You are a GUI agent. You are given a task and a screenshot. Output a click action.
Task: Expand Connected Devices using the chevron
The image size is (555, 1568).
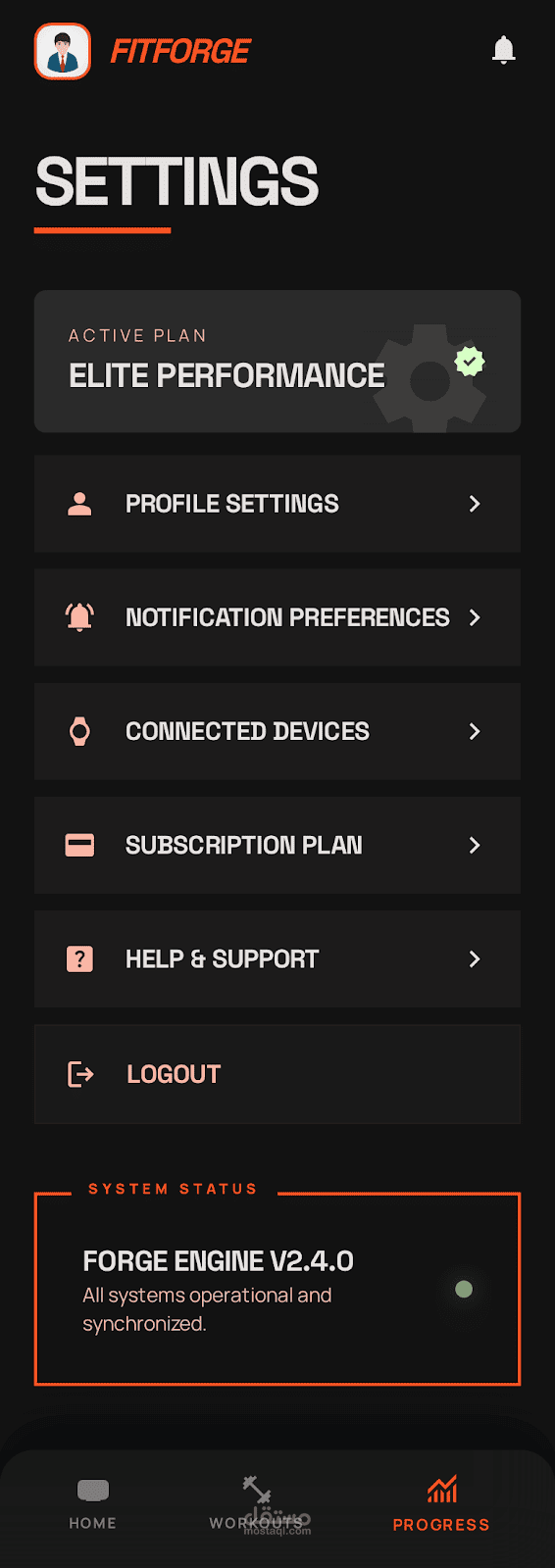coord(475,731)
